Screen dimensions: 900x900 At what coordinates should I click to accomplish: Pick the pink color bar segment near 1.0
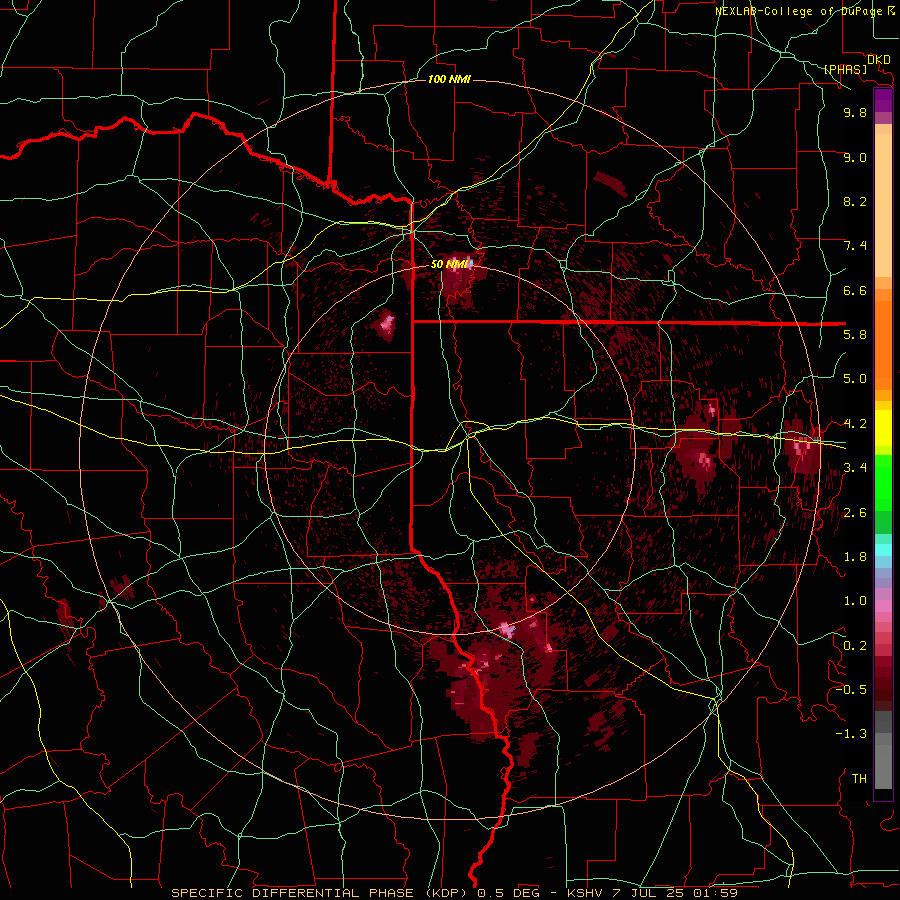click(x=883, y=606)
